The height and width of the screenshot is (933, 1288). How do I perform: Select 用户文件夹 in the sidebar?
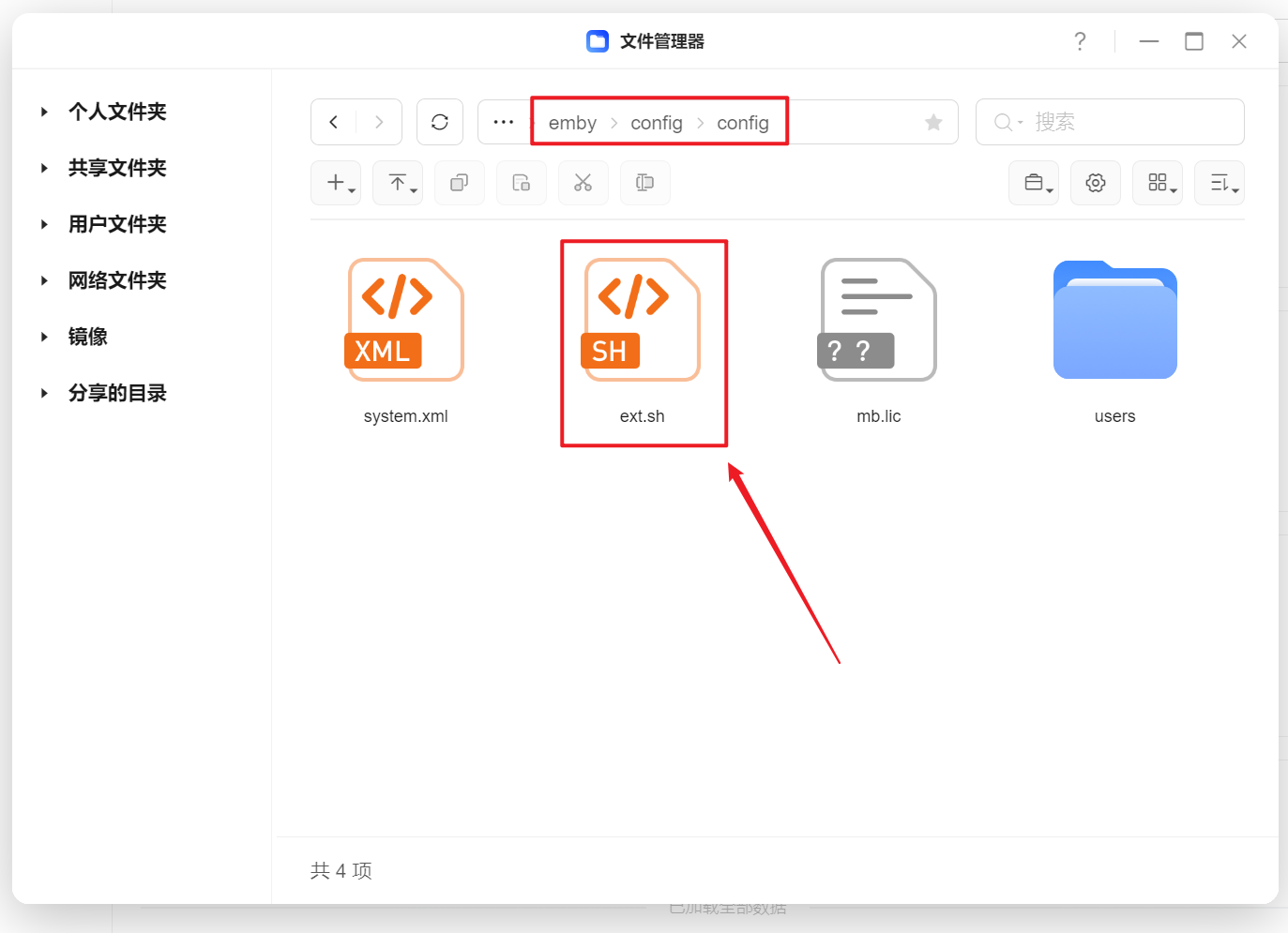pos(117,224)
